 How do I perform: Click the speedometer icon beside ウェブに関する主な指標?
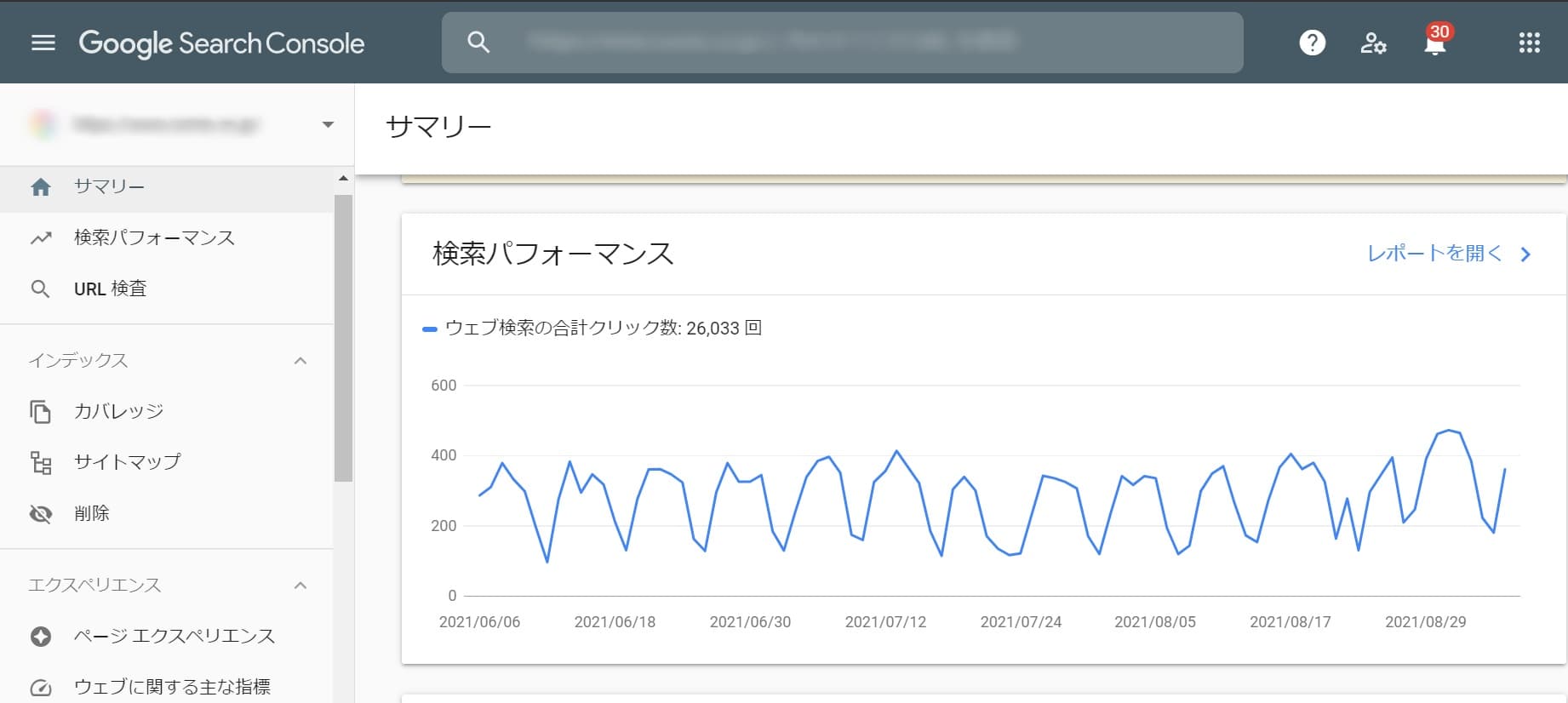click(x=41, y=688)
